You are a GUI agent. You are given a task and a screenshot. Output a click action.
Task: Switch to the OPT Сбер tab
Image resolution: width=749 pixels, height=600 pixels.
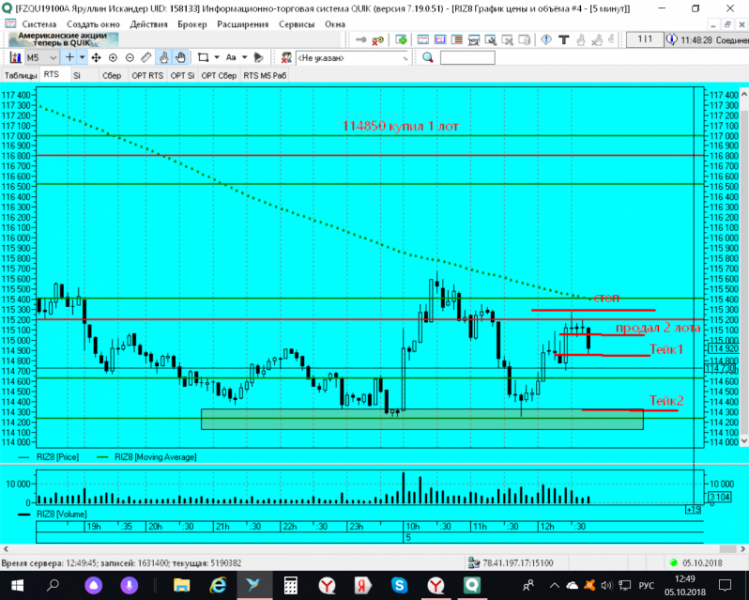pyautogui.click(x=219, y=75)
